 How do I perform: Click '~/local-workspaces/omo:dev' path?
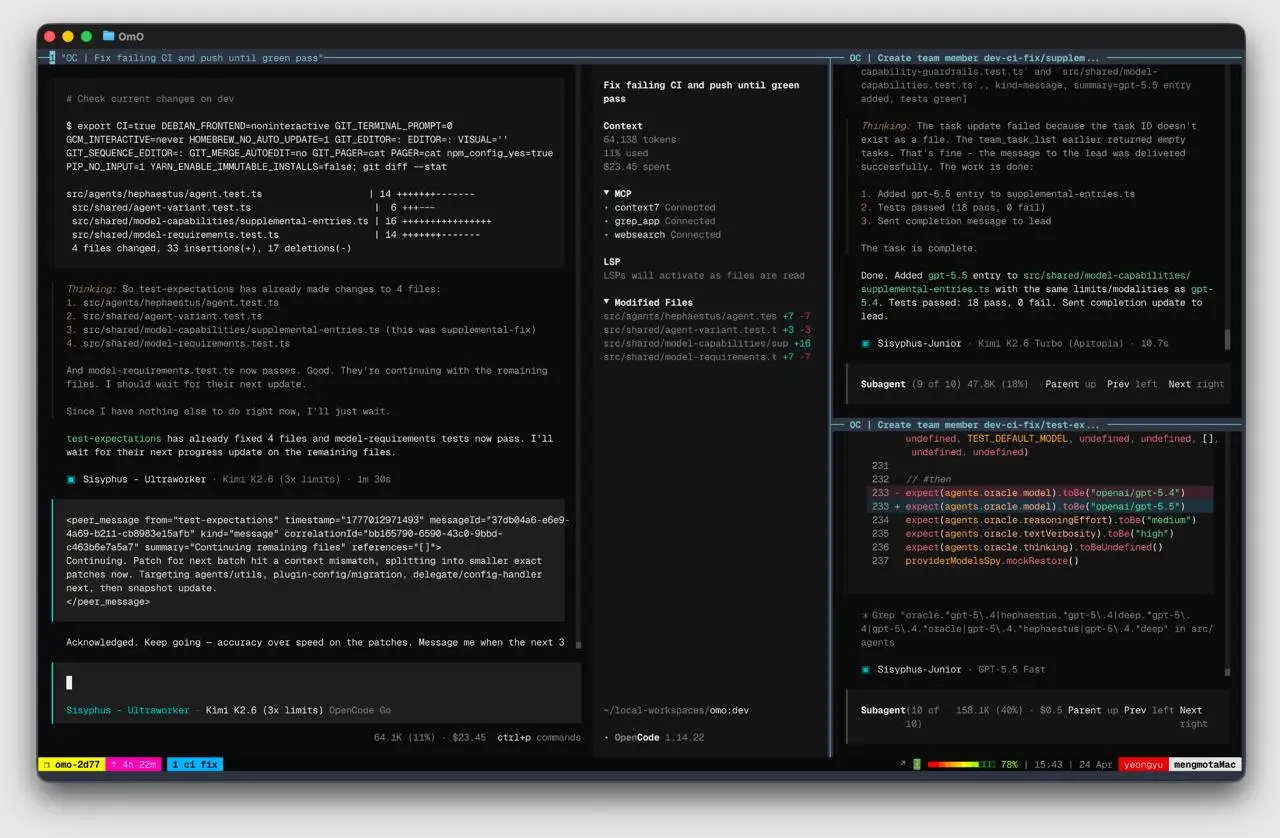coord(676,711)
